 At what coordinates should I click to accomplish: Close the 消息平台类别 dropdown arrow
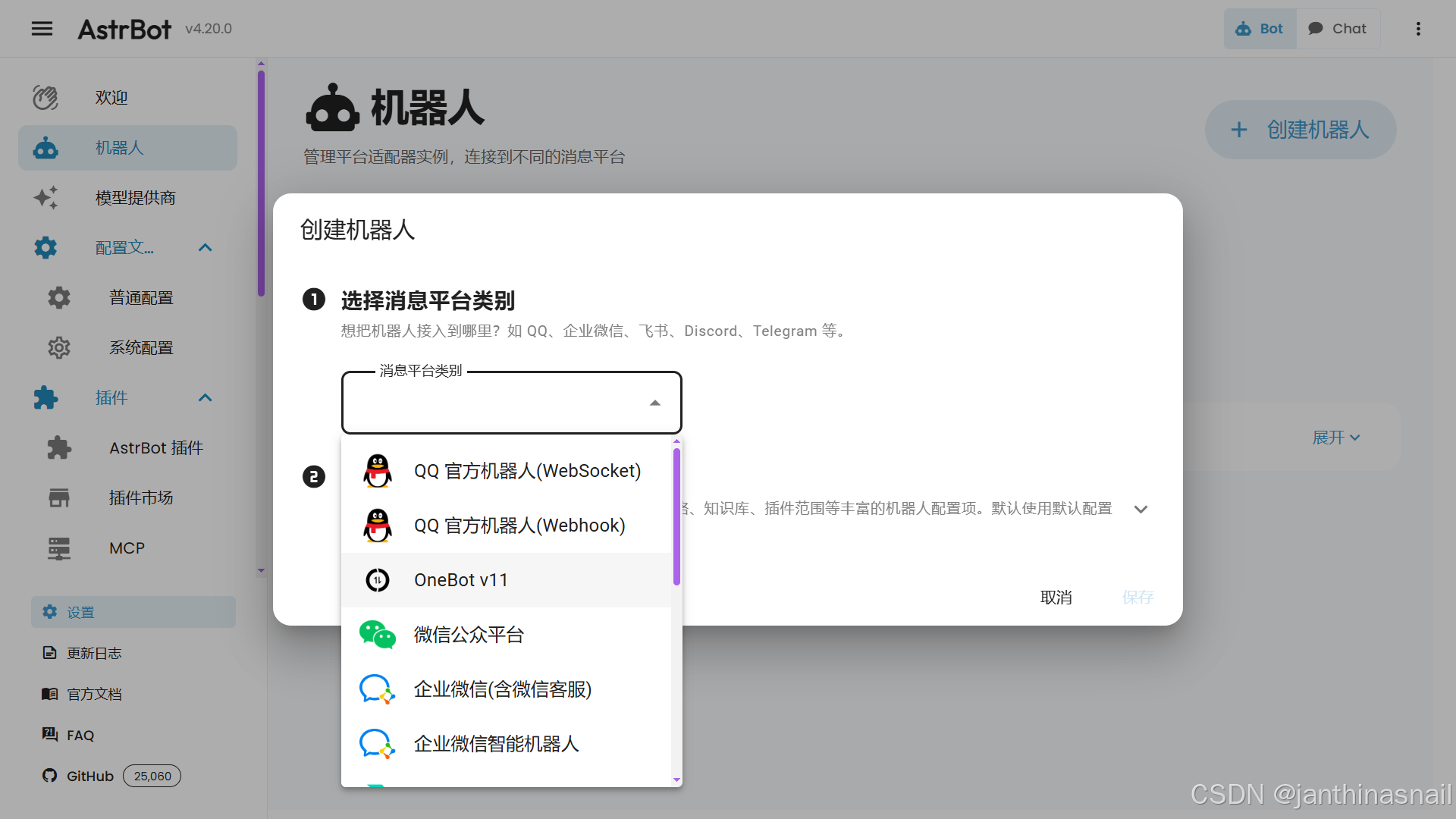[x=655, y=403]
